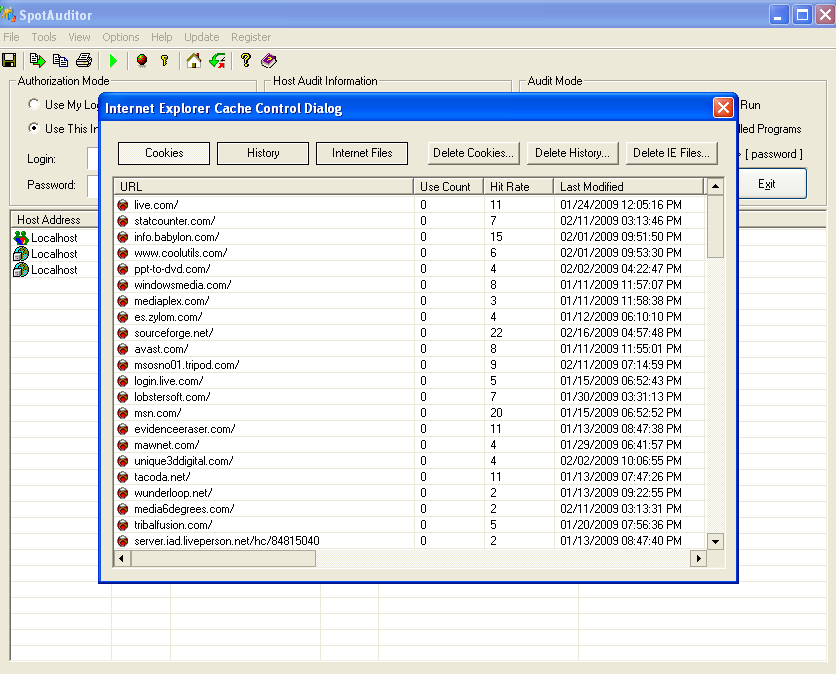The width and height of the screenshot is (836, 674).
Task: Open the View menu
Action: tap(79, 37)
